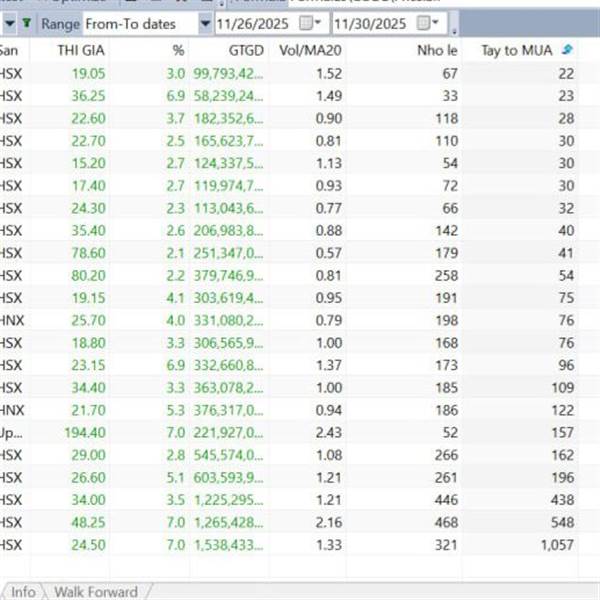Select Vol/MA20 cell 2.43
The width and height of the screenshot is (600, 600).
329,432
